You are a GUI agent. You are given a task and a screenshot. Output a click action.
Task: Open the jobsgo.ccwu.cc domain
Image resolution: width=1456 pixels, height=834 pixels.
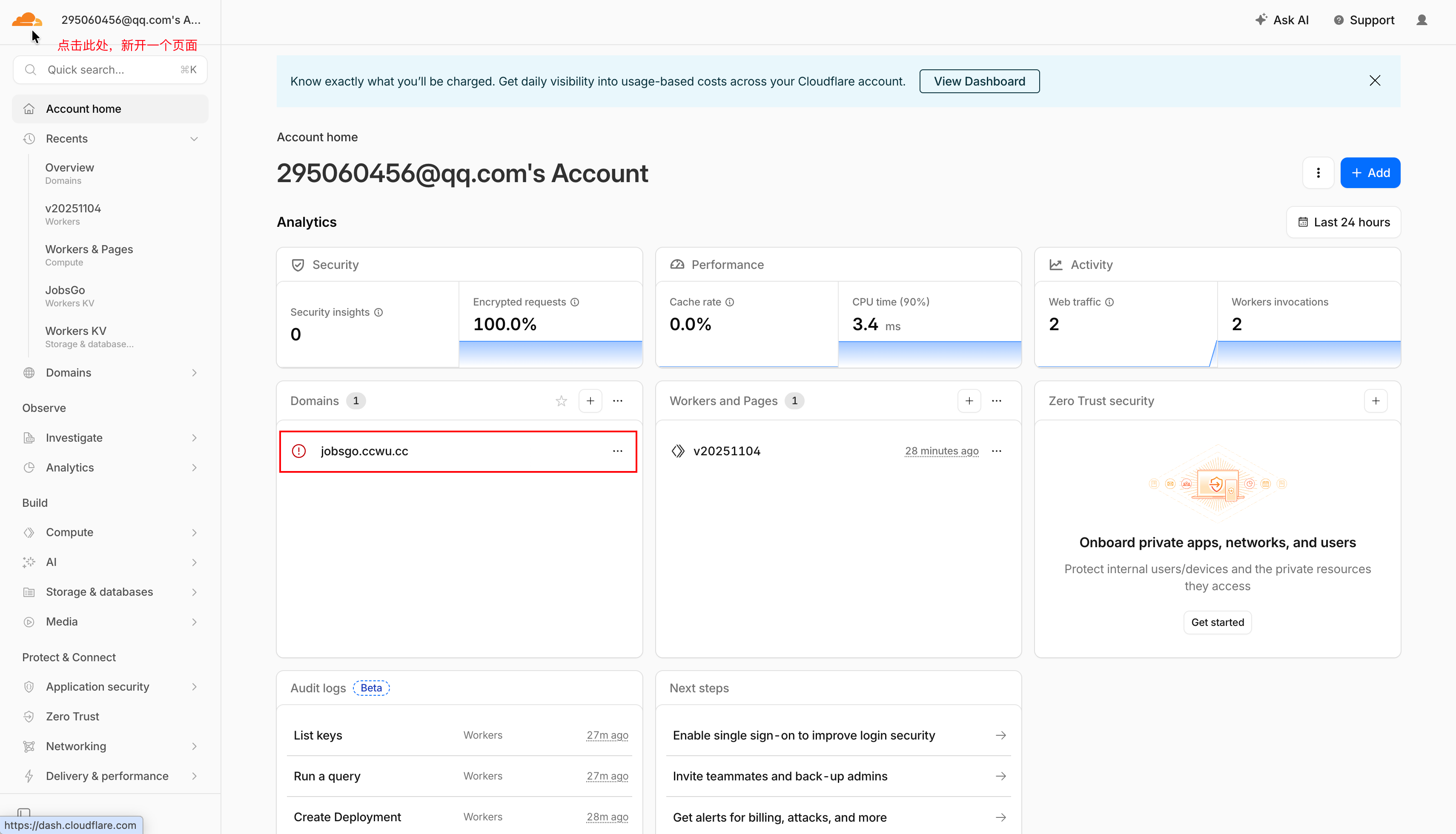[x=364, y=451]
